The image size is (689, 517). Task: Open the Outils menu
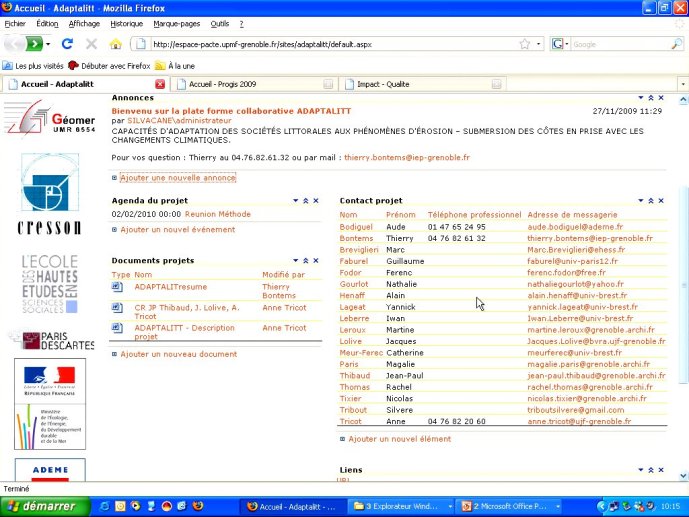pyautogui.click(x=219, y=24)
